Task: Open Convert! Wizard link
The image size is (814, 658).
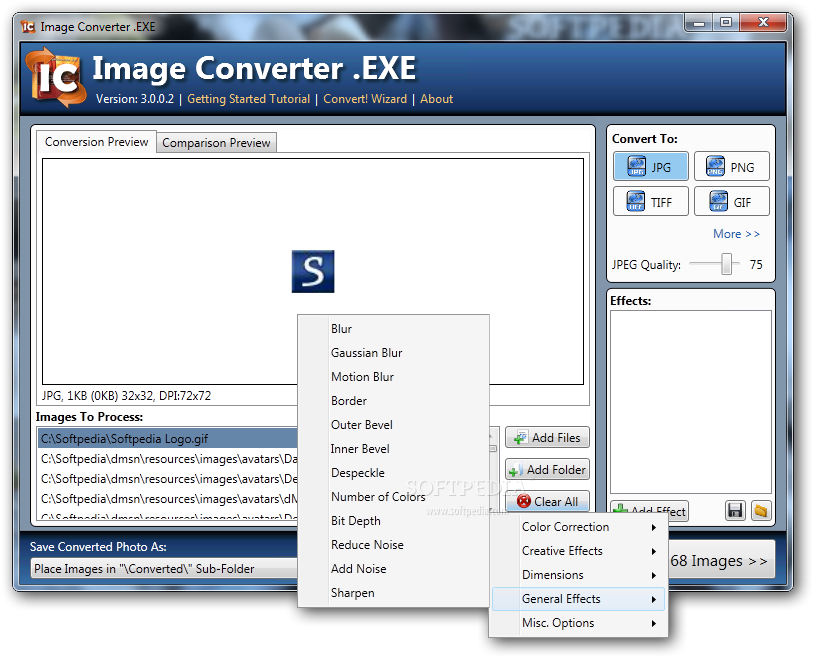Action: coord(365,99)
